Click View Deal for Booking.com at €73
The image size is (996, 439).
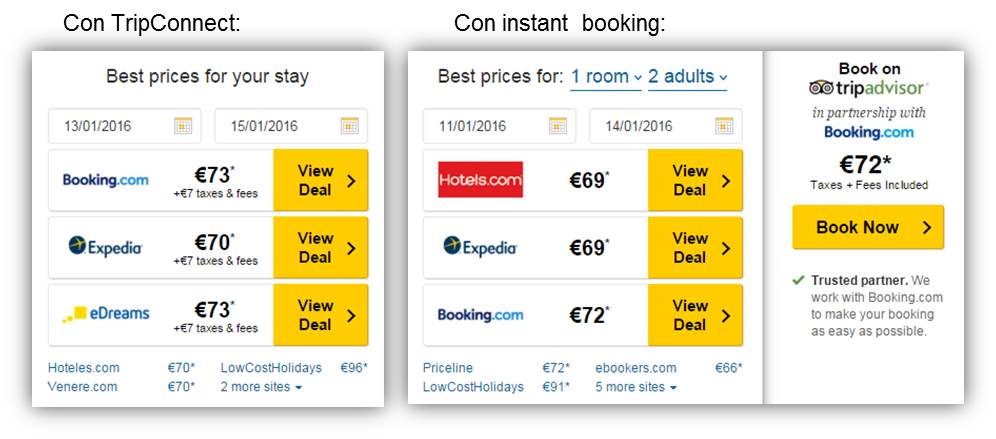tap(320, 180)
